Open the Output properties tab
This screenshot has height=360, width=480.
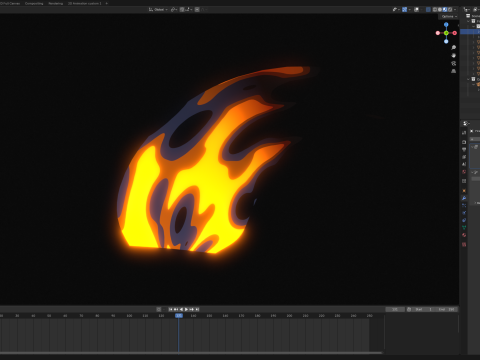464,149
